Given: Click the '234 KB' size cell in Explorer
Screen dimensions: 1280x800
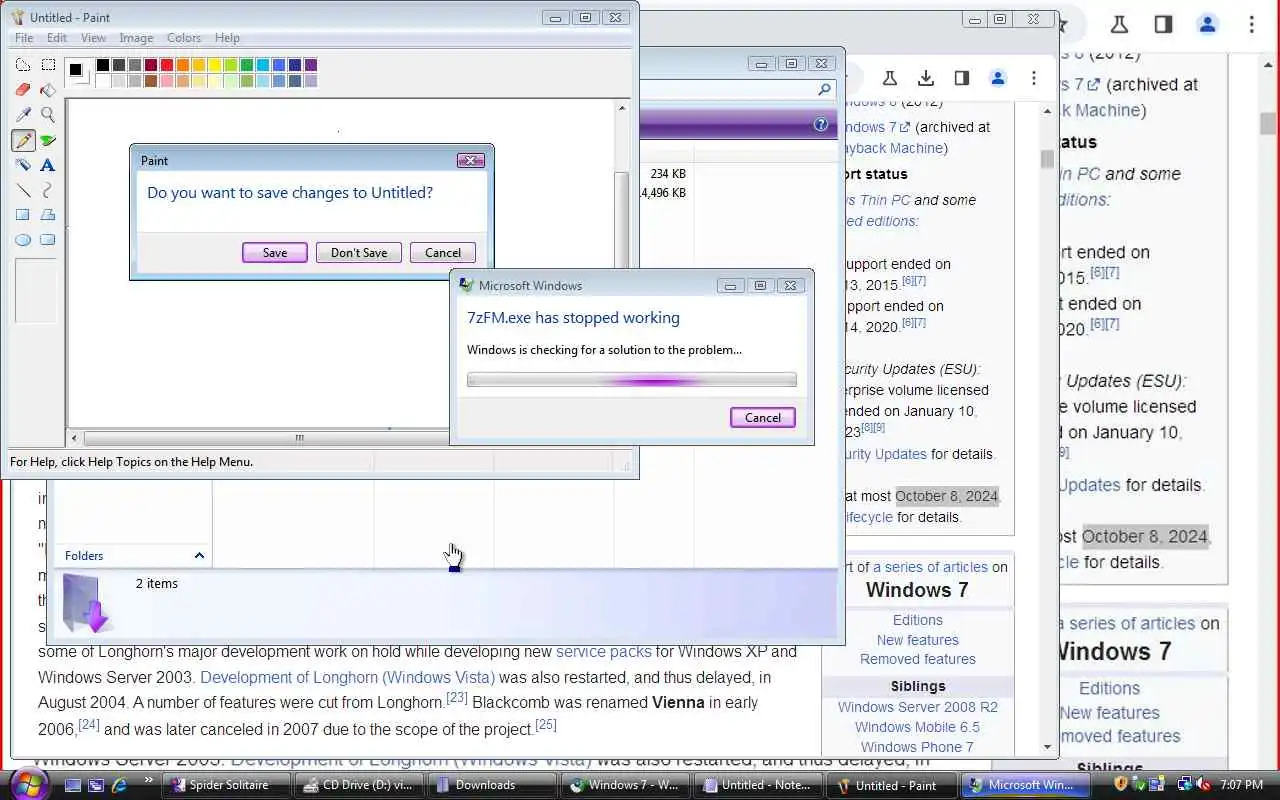Looking at the screenshot, I should [x=668, y=173].
